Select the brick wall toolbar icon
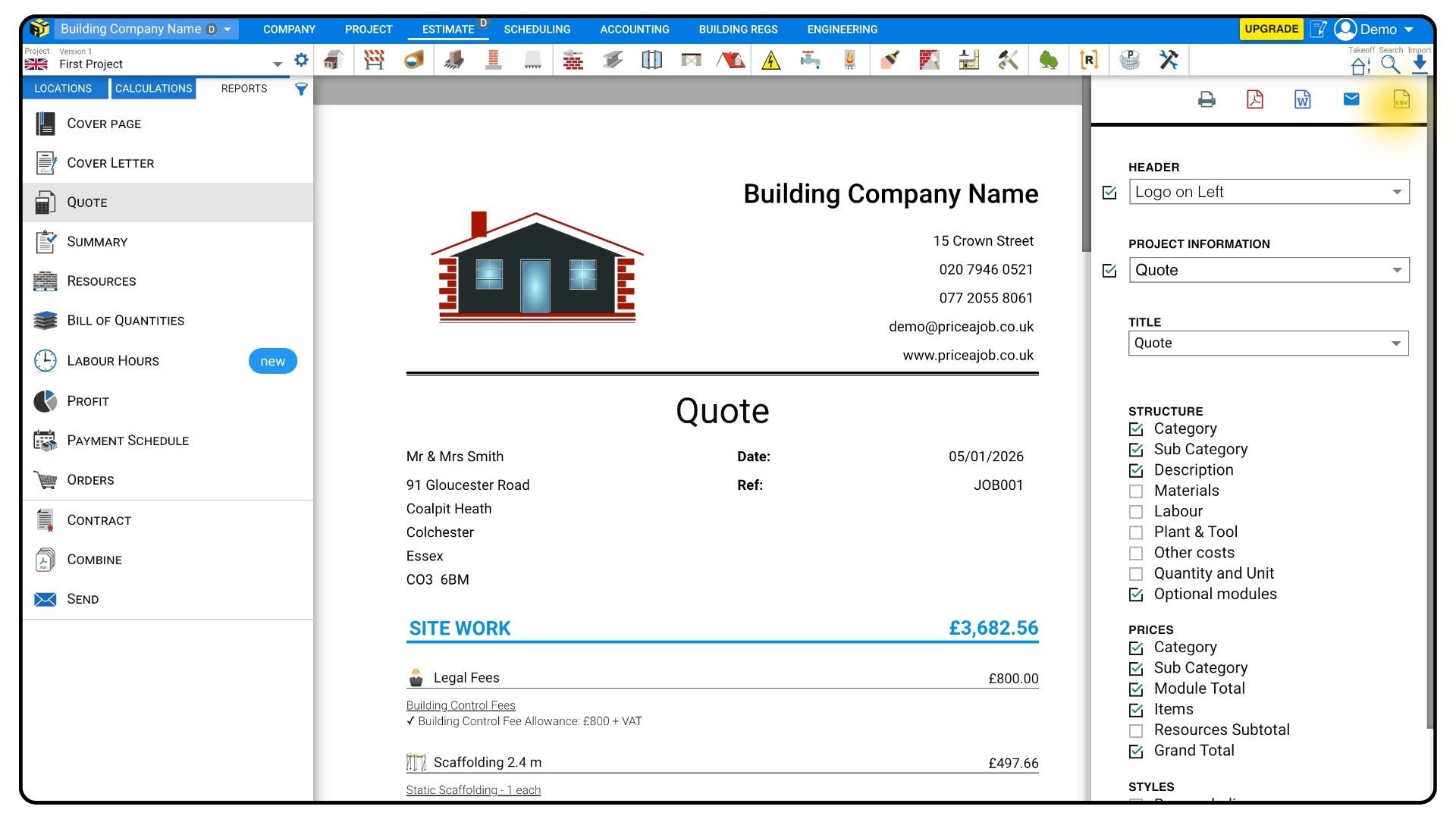This screenshot has height=819, width=1456. click(573, 61)
